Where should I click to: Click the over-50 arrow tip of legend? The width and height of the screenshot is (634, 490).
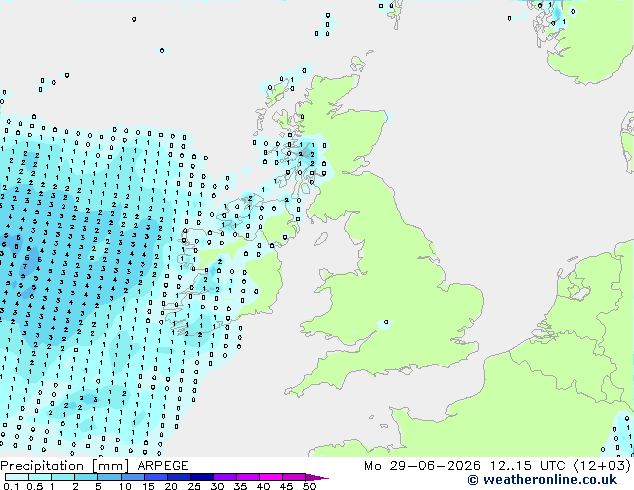coord(317,477)
